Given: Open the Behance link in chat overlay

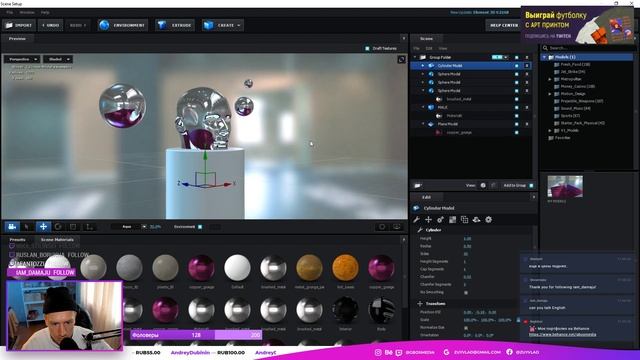Looking at the screenshot, I should (x=562, y=335).
